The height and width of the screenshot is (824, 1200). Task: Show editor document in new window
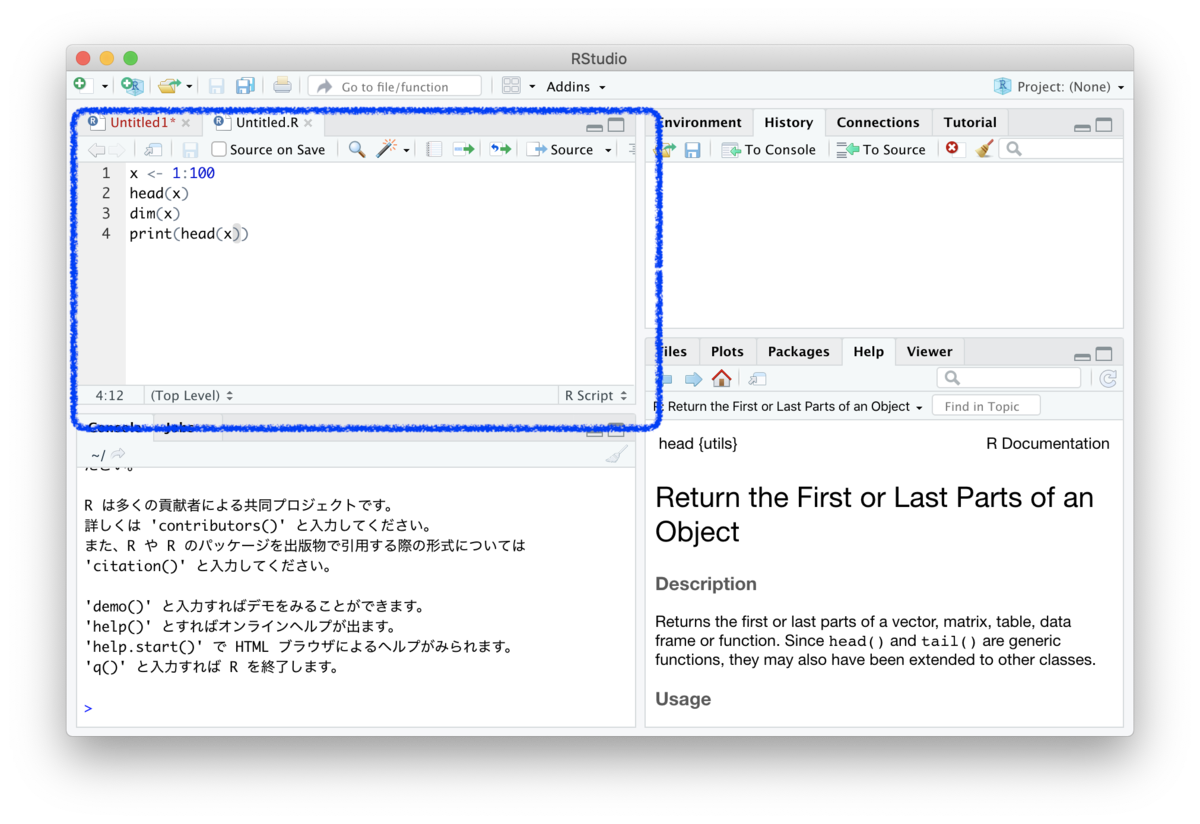point(153,150)
